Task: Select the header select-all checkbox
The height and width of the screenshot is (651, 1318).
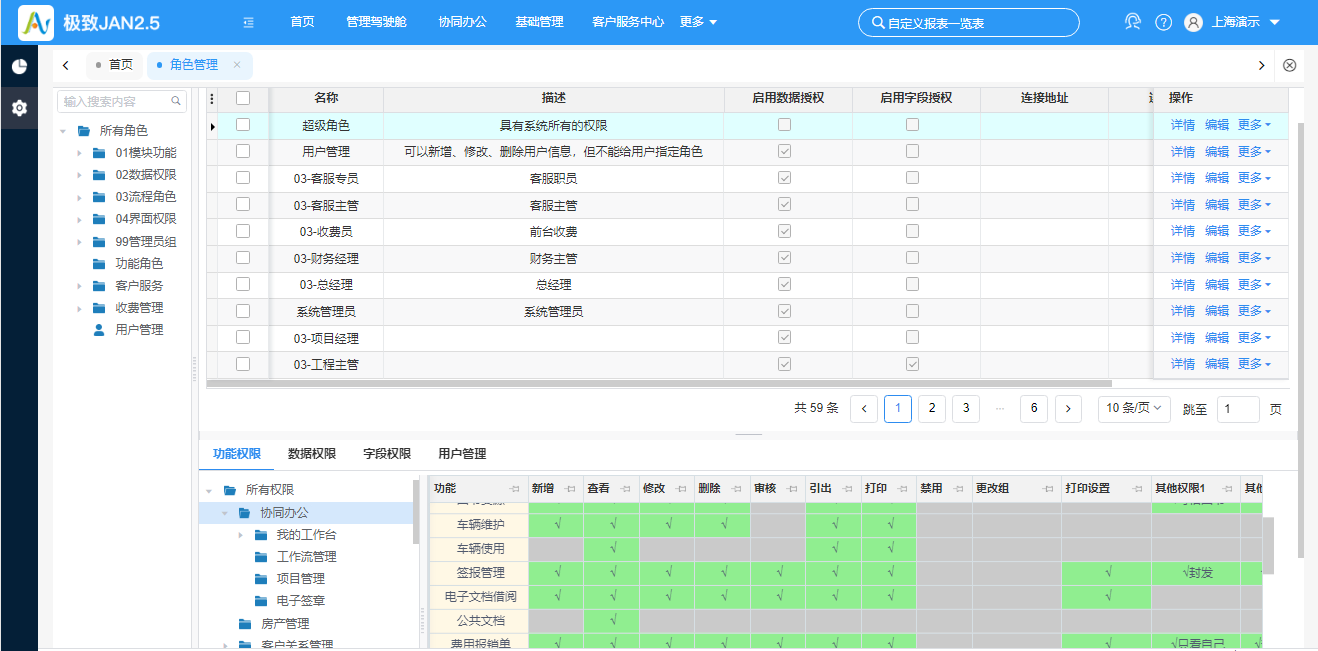Action: click(243, 98)
